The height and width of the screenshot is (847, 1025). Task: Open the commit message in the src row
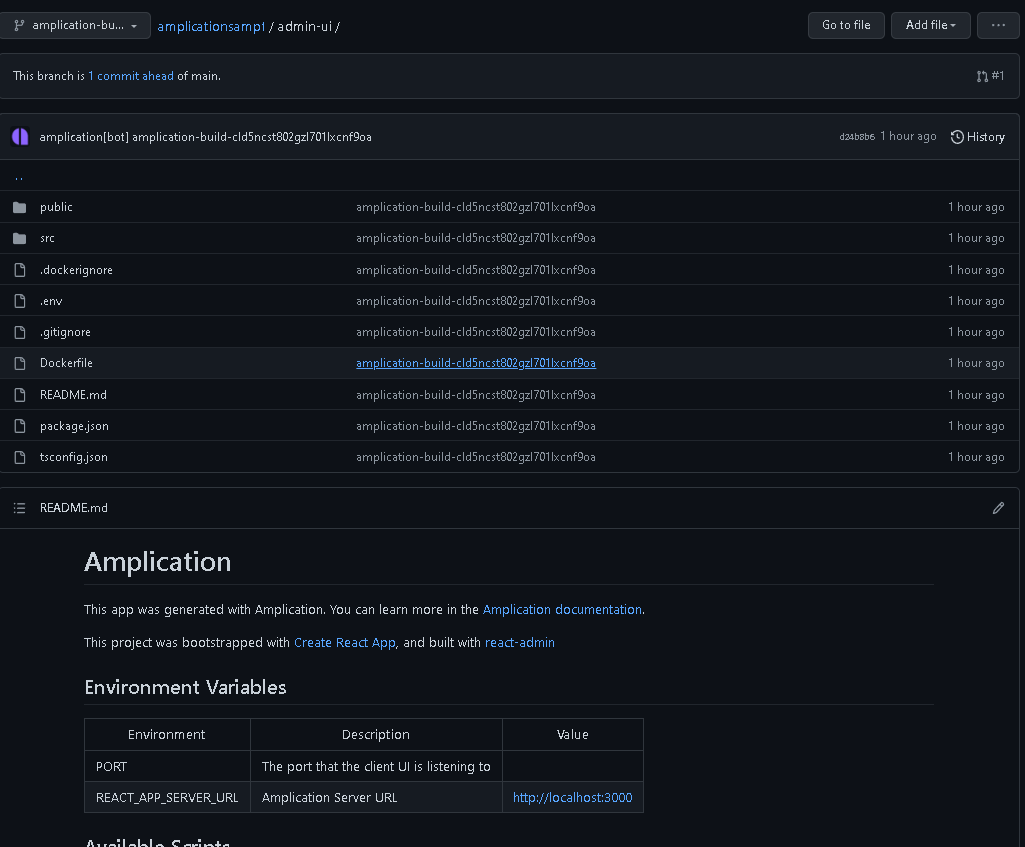(476, 239)
